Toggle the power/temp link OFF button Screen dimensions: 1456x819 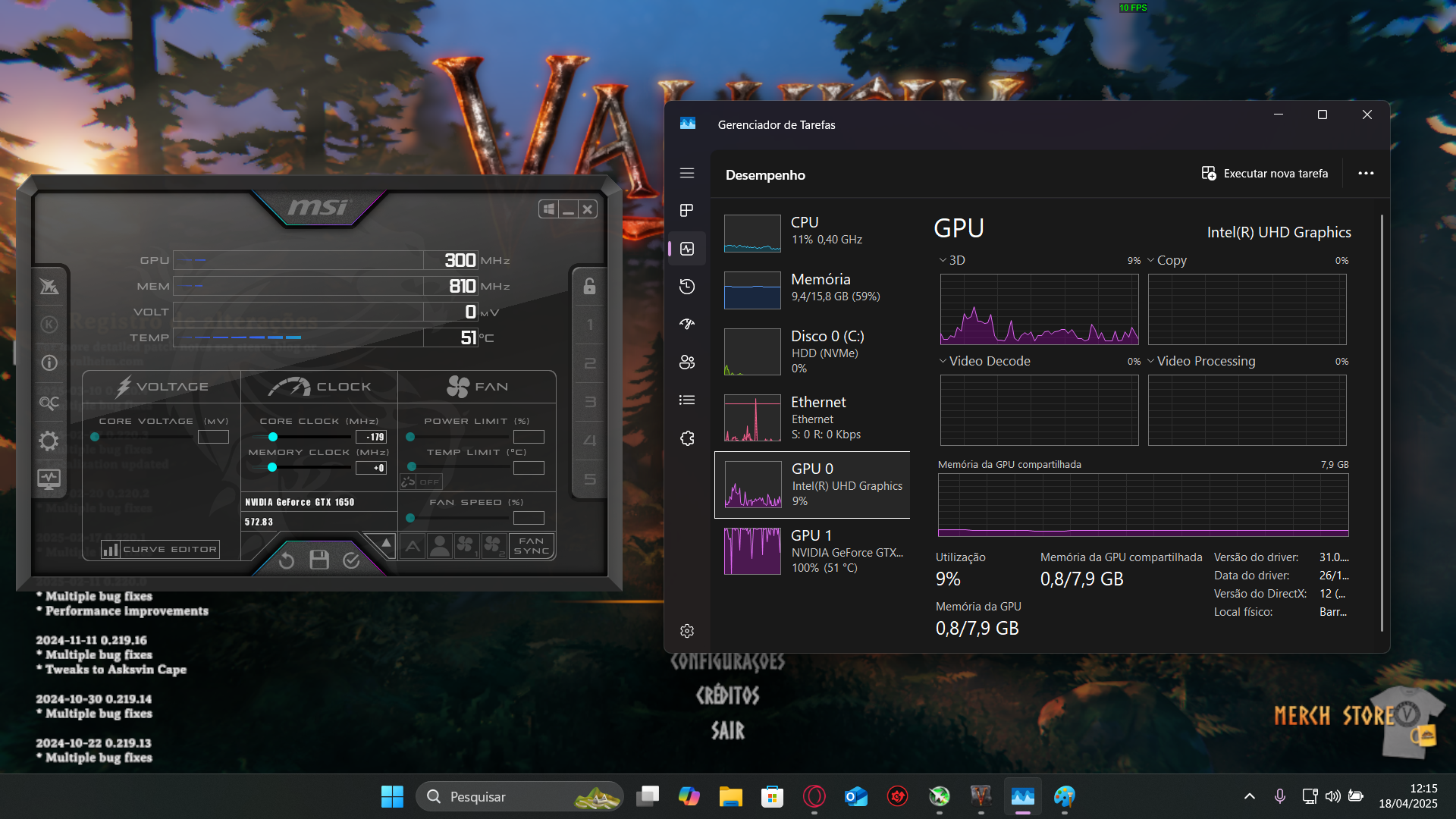[421, 482]
